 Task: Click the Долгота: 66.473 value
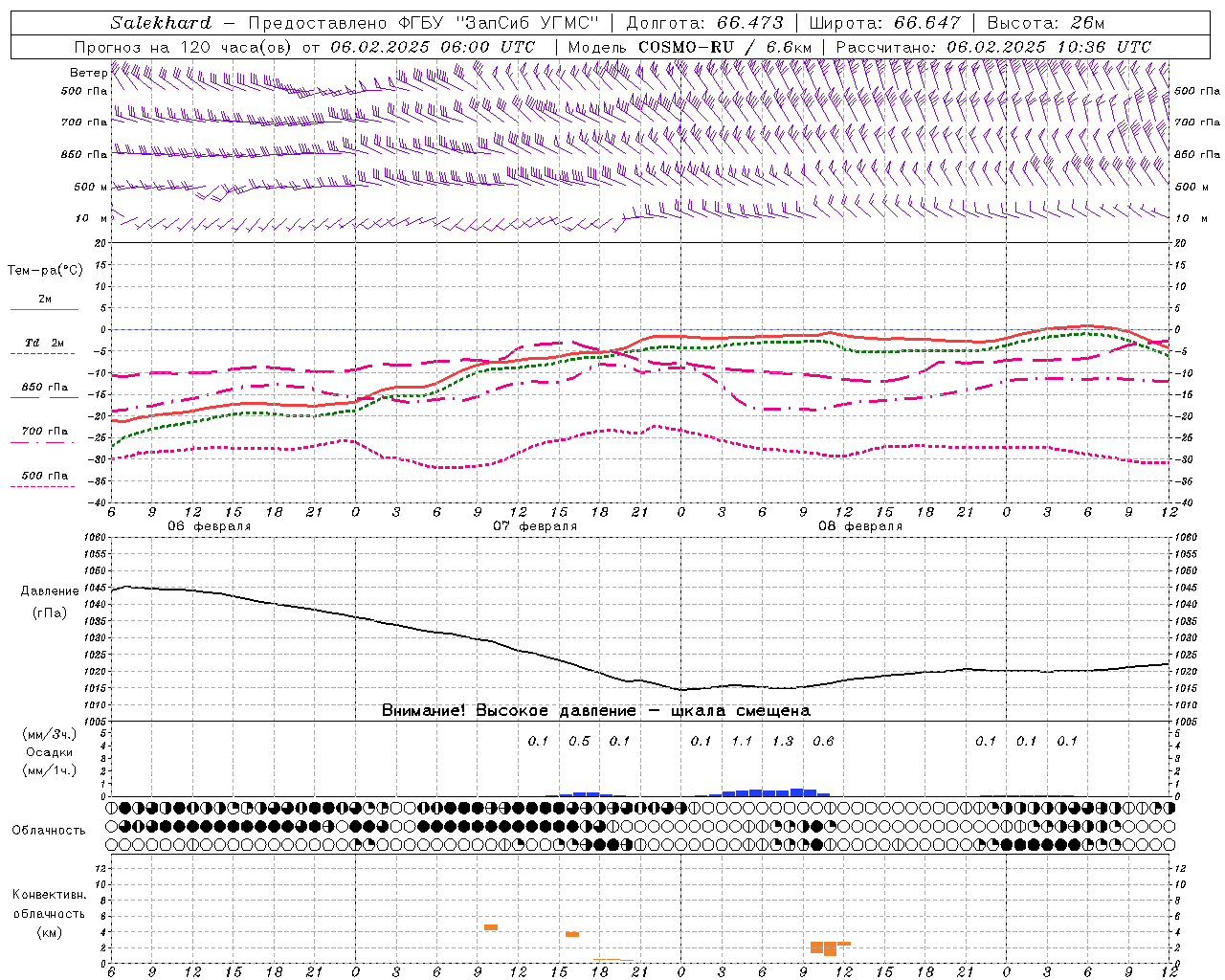coord(704,23)
